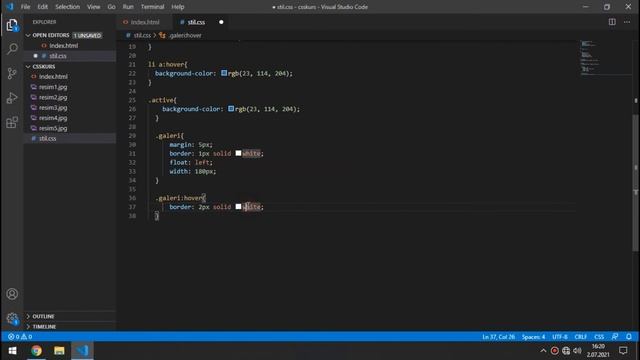640x360 pixels.
Task: Open resim4.jpg in the file tree
Action: (70, 118)
